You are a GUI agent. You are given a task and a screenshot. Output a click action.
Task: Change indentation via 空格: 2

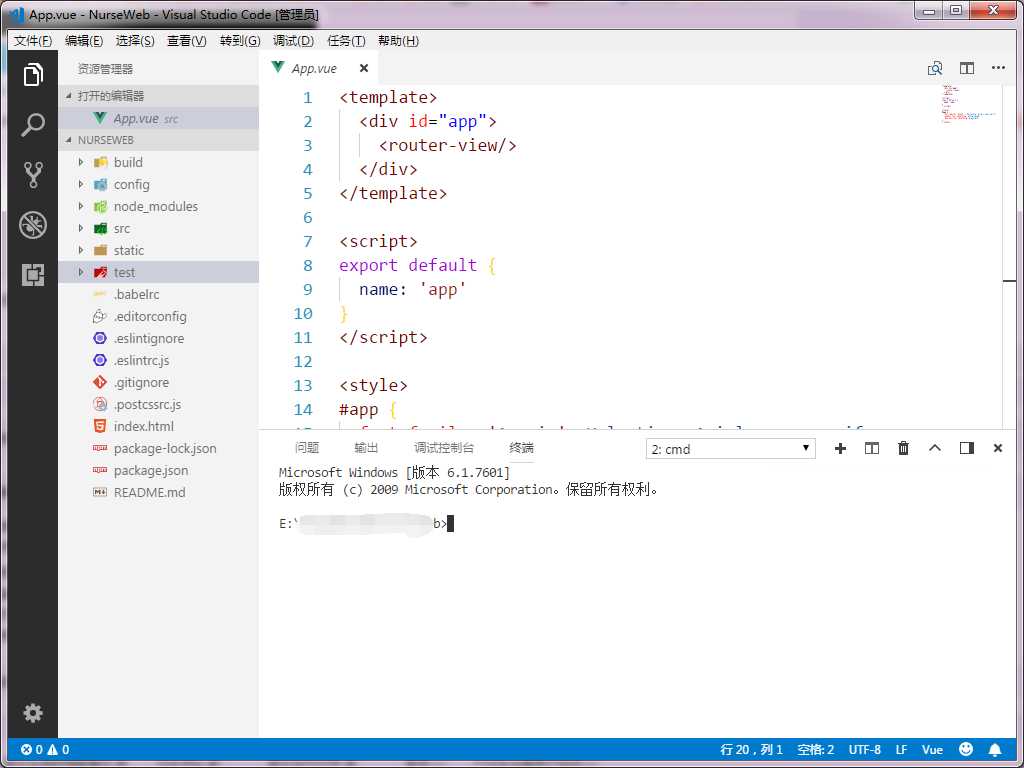tap(816, 750)
